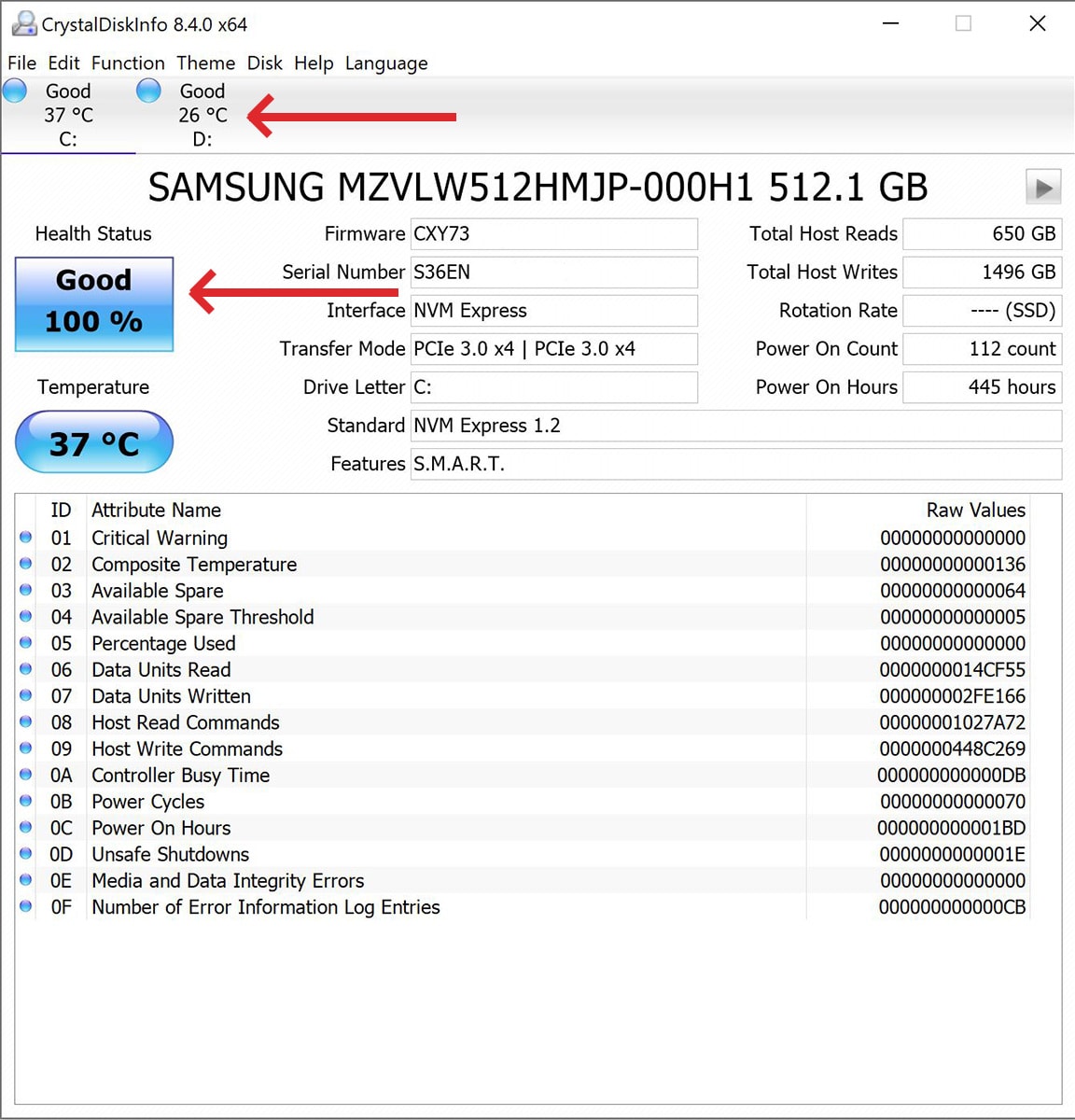This screenshot has height=1120, width=1075.
Task: Click the Good 100% health status button
Action: tap(93, 303)
